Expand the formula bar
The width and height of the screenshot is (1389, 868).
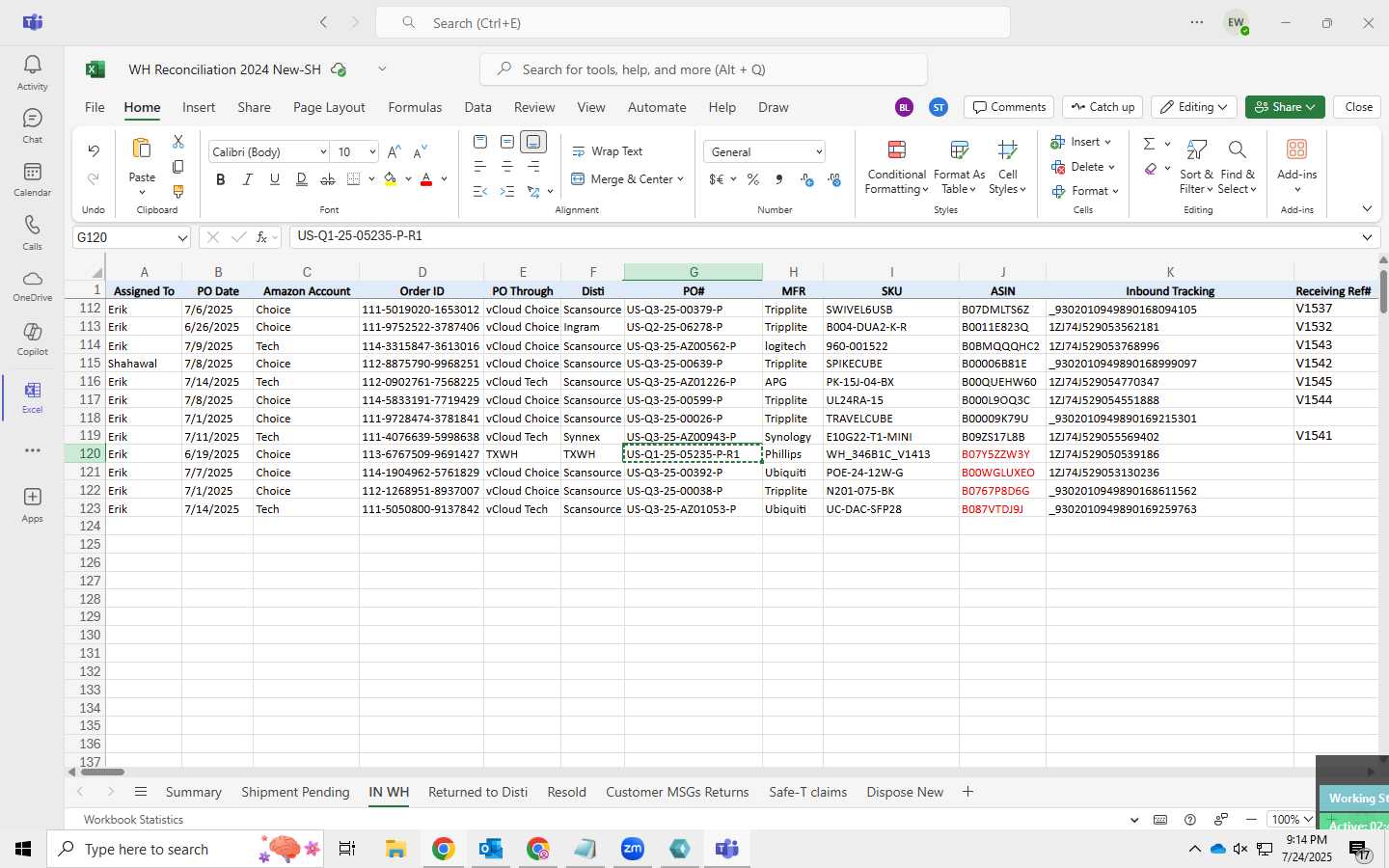(x=1367, y=237)
